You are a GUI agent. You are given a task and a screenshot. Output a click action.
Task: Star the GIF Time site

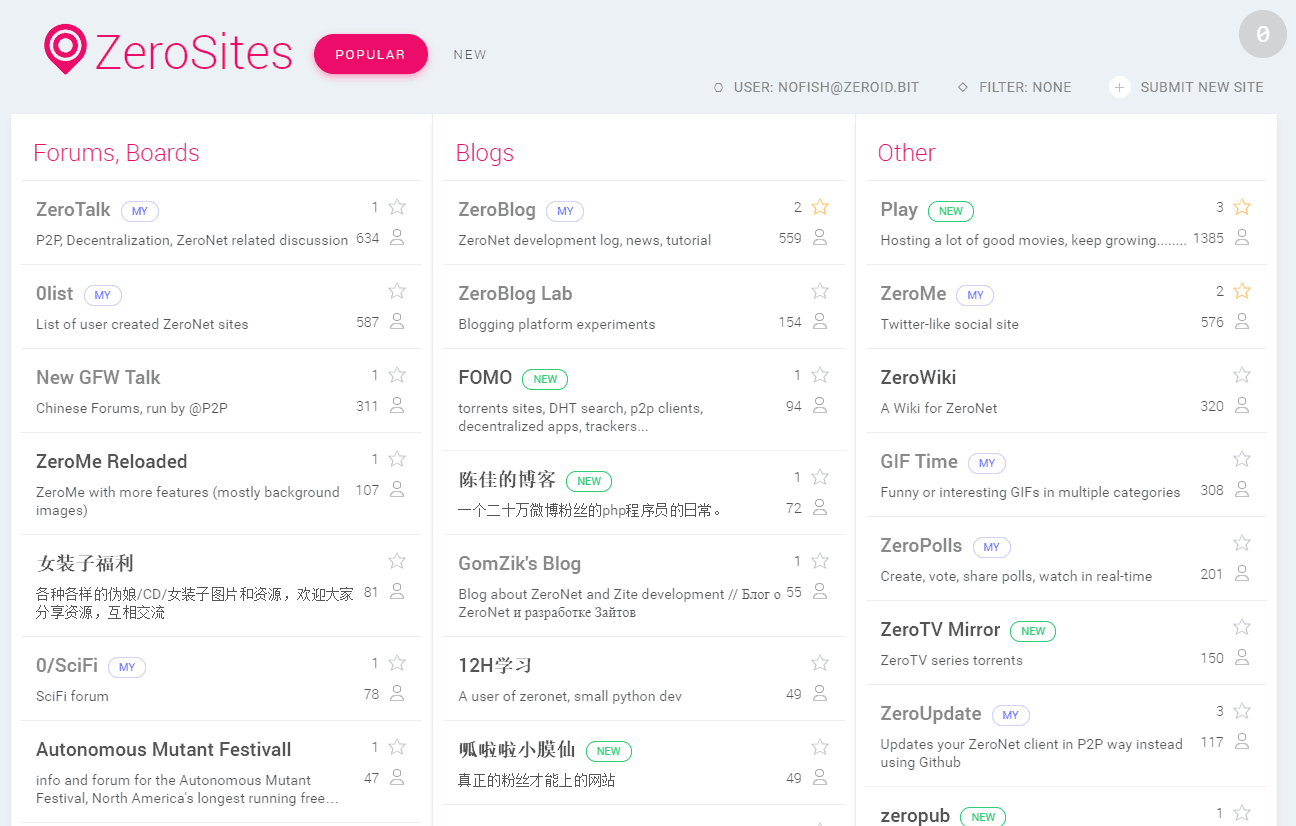[1242, 459]
